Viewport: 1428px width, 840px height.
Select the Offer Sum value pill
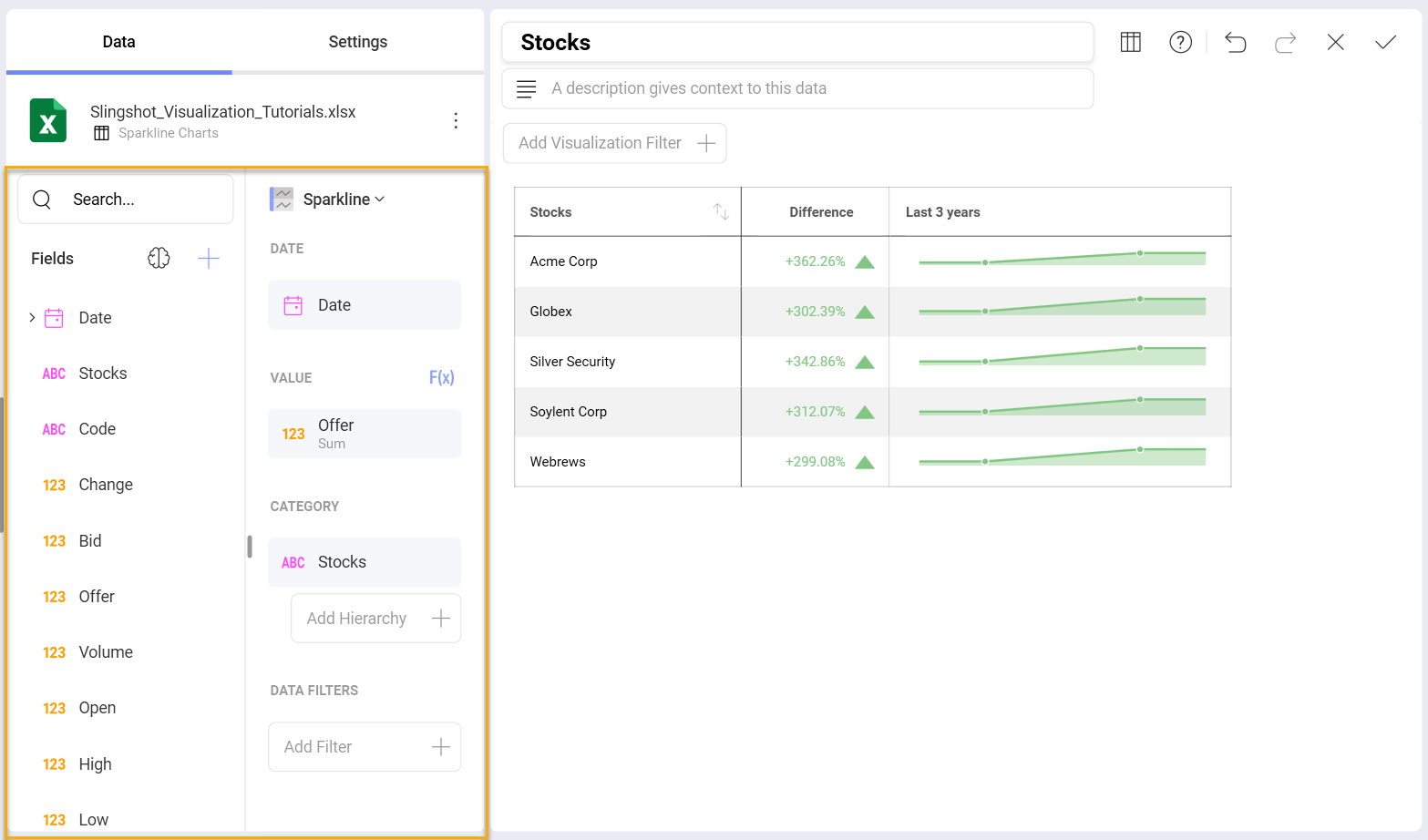click(x=365, y=434)
